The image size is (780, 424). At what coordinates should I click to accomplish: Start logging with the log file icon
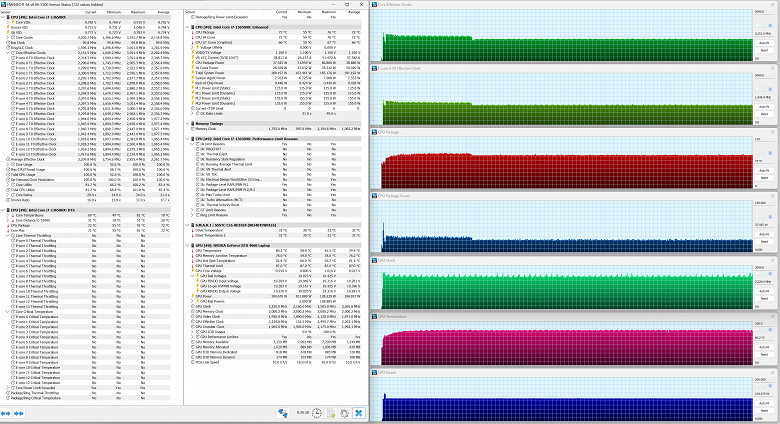329,413
